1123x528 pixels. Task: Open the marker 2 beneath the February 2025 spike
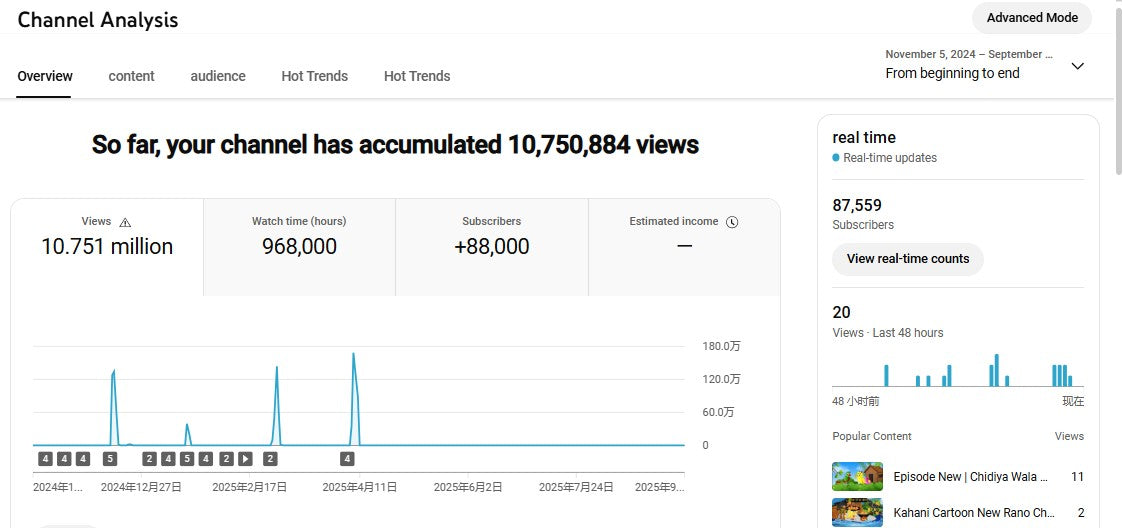(x=270, y=459)
